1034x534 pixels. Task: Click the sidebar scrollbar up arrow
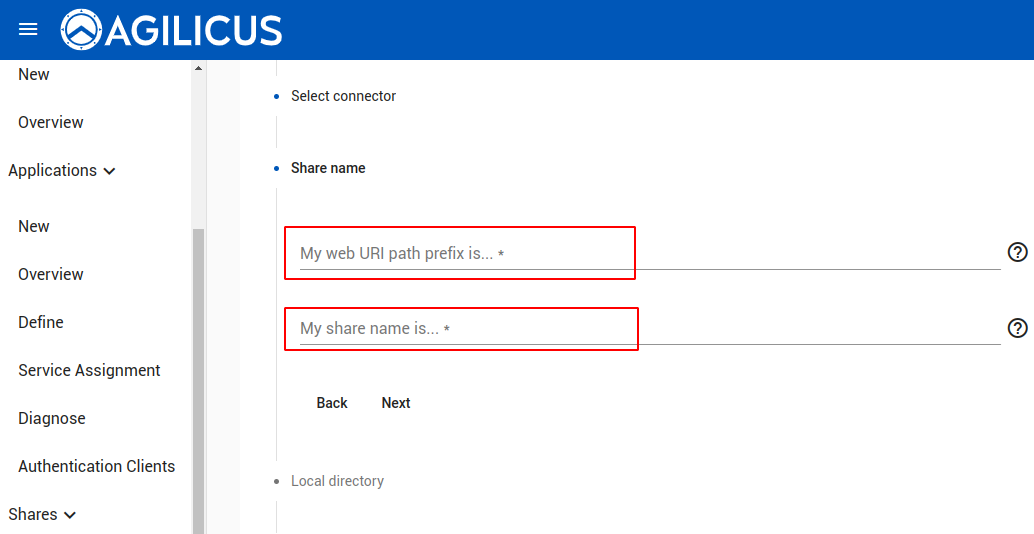pos(198,68)
